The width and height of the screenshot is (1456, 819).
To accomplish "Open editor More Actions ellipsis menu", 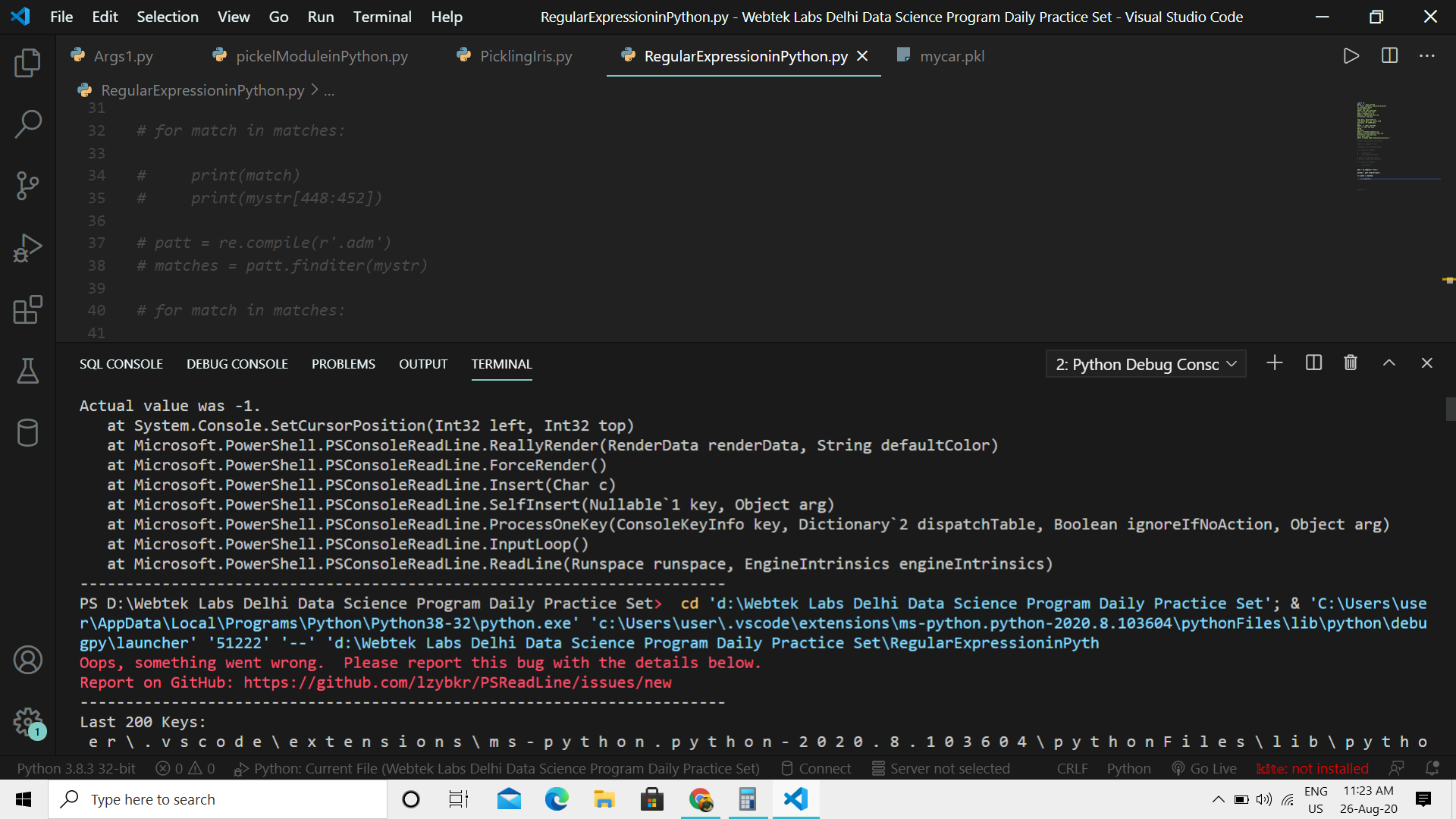I will click(x=1427, y=56).
